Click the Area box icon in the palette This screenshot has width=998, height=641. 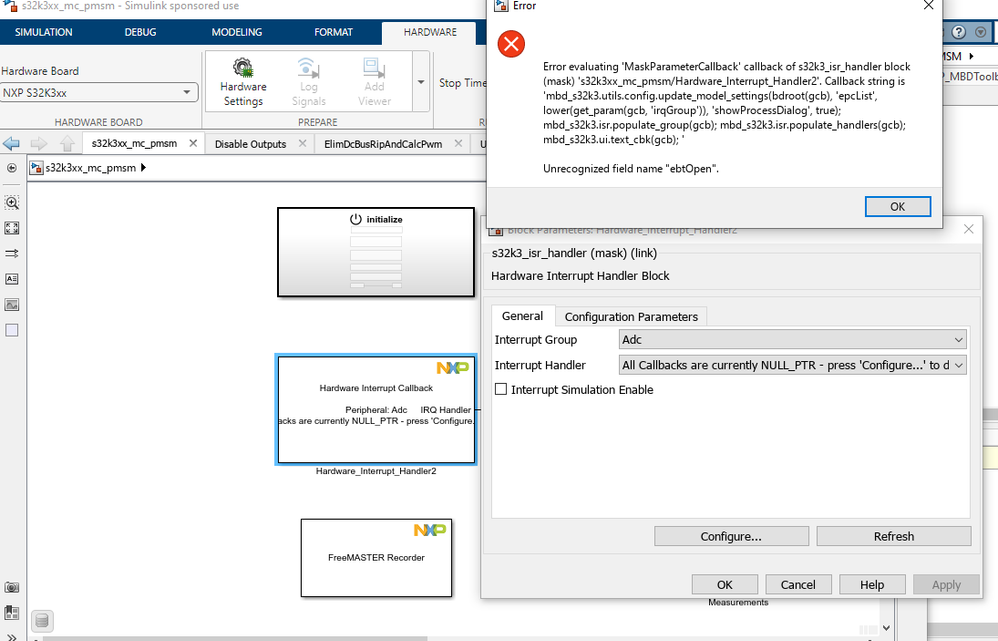click(x=11, y=330)
